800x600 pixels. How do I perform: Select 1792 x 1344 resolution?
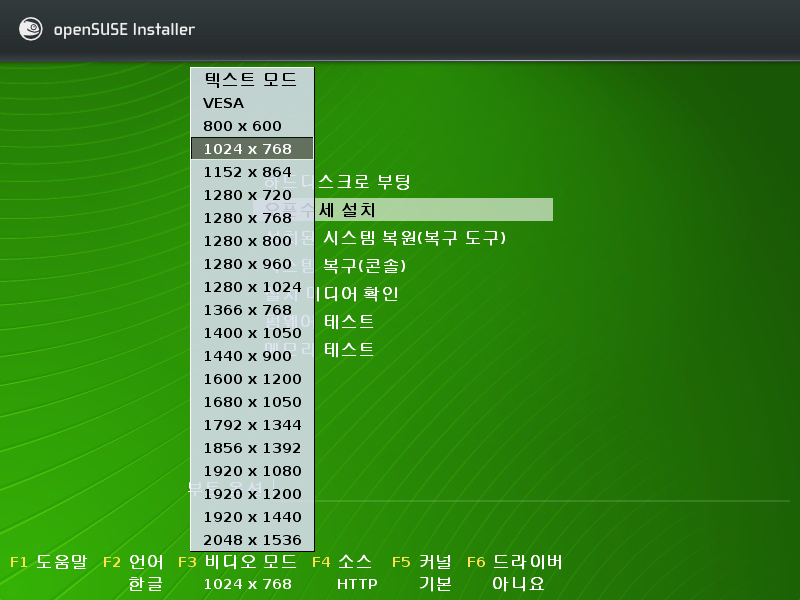tap(252, 425)
